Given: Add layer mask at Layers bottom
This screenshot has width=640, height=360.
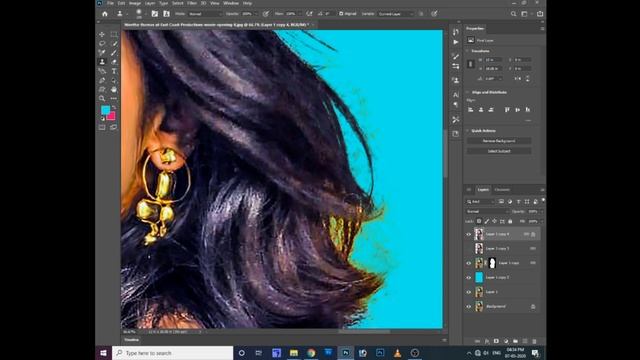Looking at the screenshot, I should (x=496, y=341).
